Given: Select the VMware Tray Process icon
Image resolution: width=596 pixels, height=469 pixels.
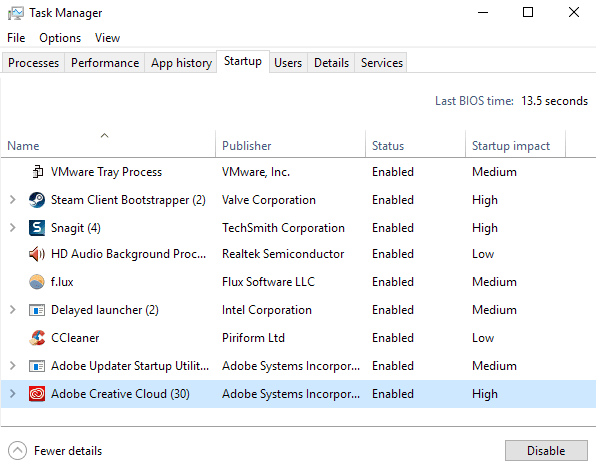Looking at the screenshot, I should (x=37, y=172).
